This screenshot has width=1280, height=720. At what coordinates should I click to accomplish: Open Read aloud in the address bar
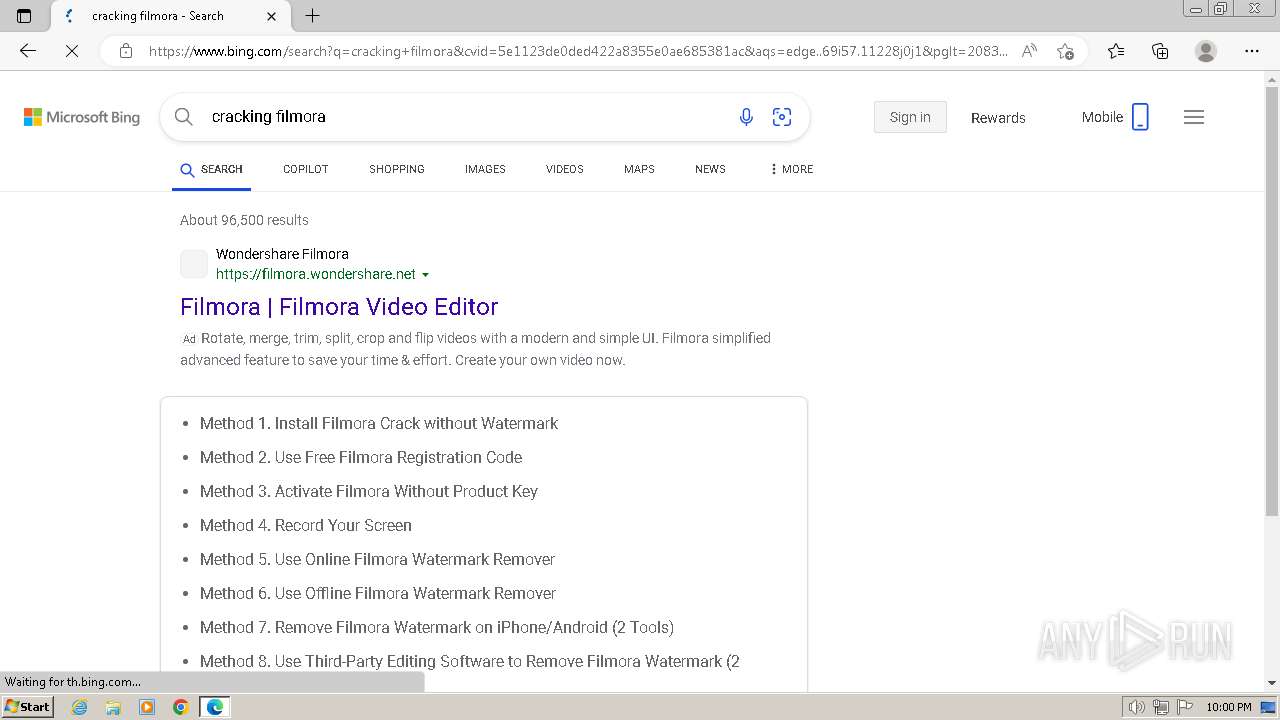tap(1029, 51)
